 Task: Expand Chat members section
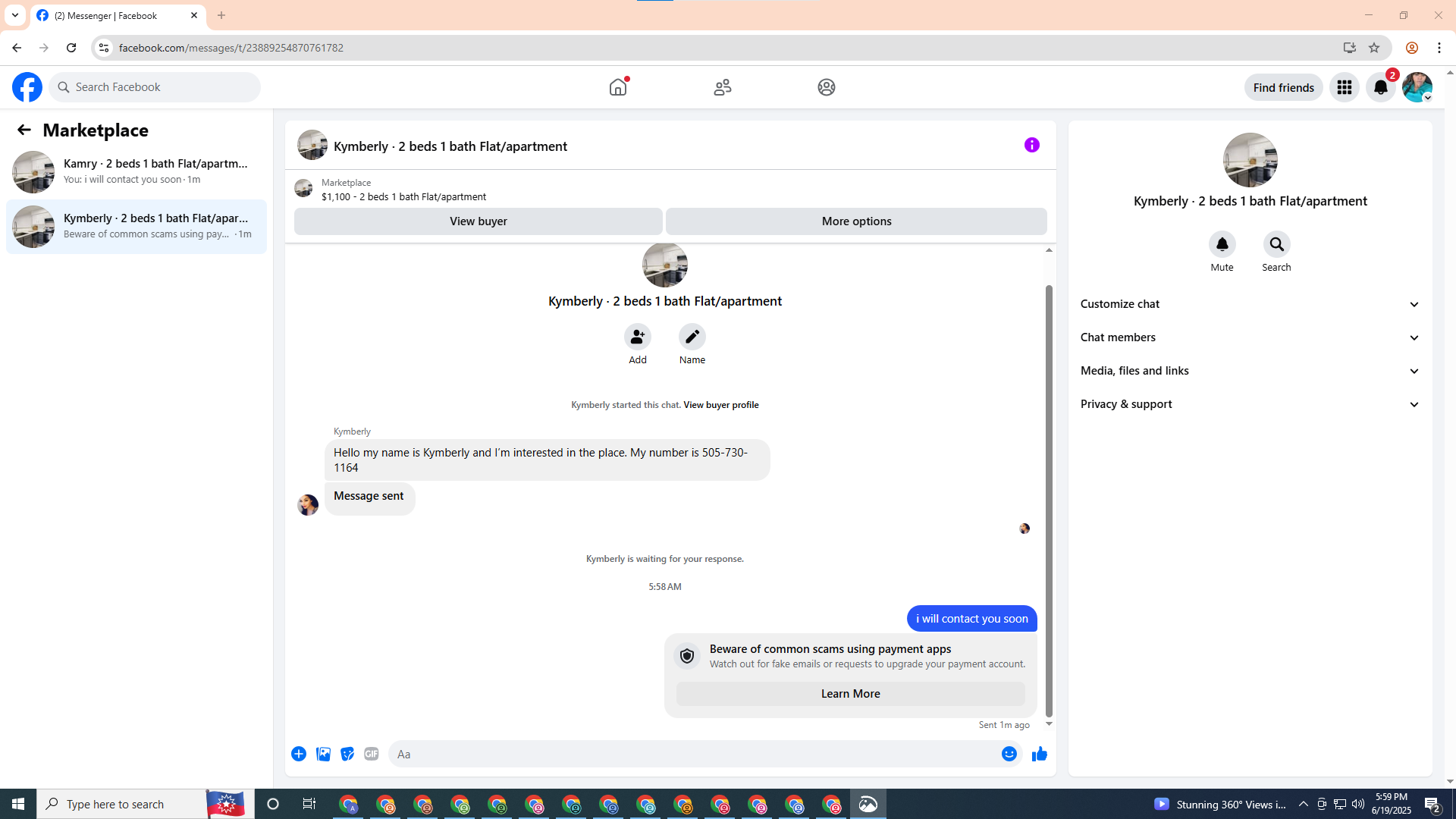point(1250,337)
